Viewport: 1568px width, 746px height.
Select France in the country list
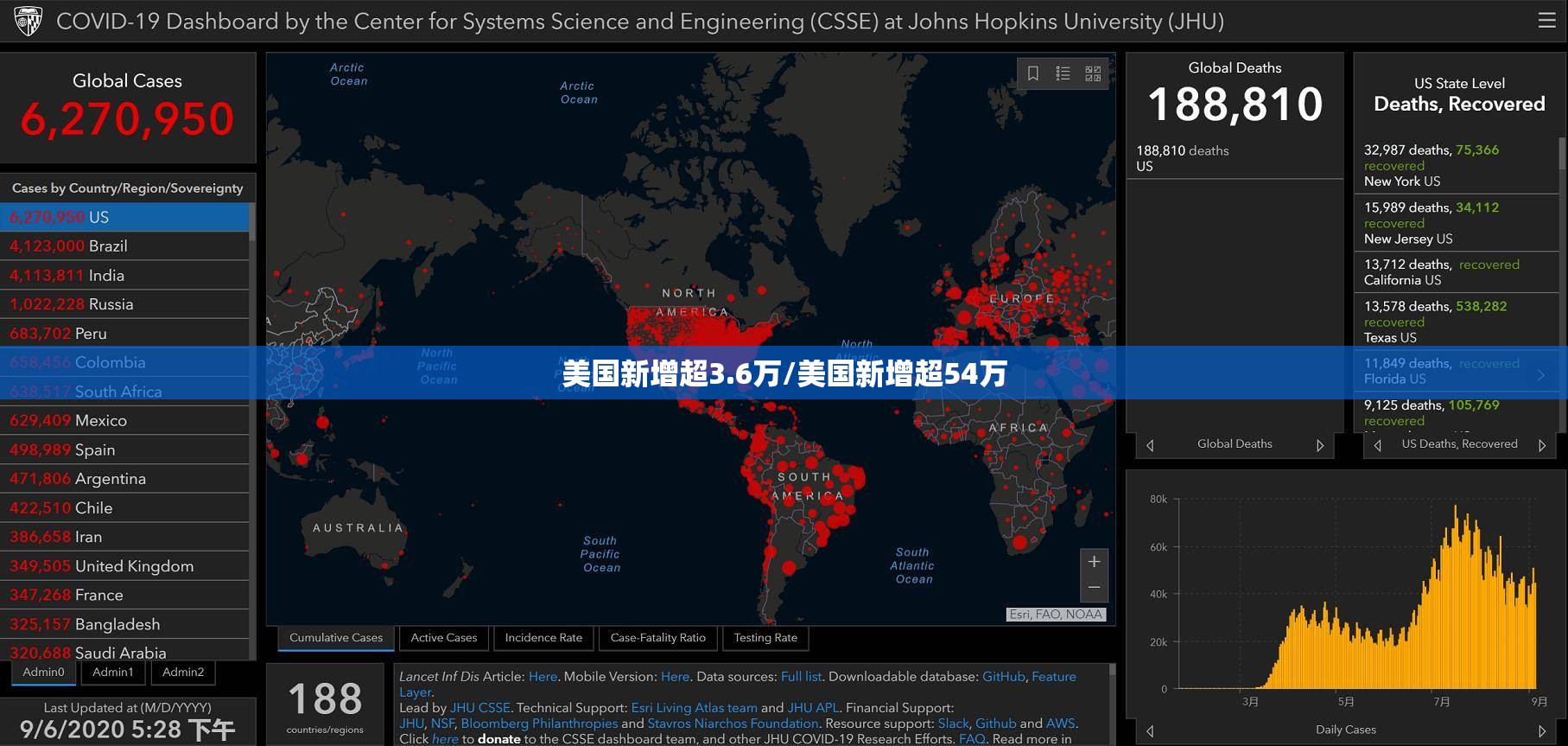(124, 595)
